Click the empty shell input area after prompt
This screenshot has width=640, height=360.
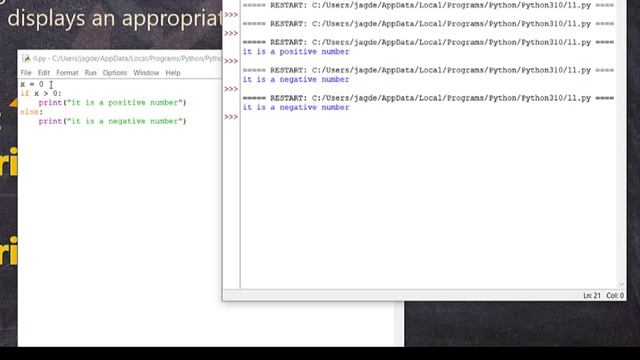coord(429,117)
